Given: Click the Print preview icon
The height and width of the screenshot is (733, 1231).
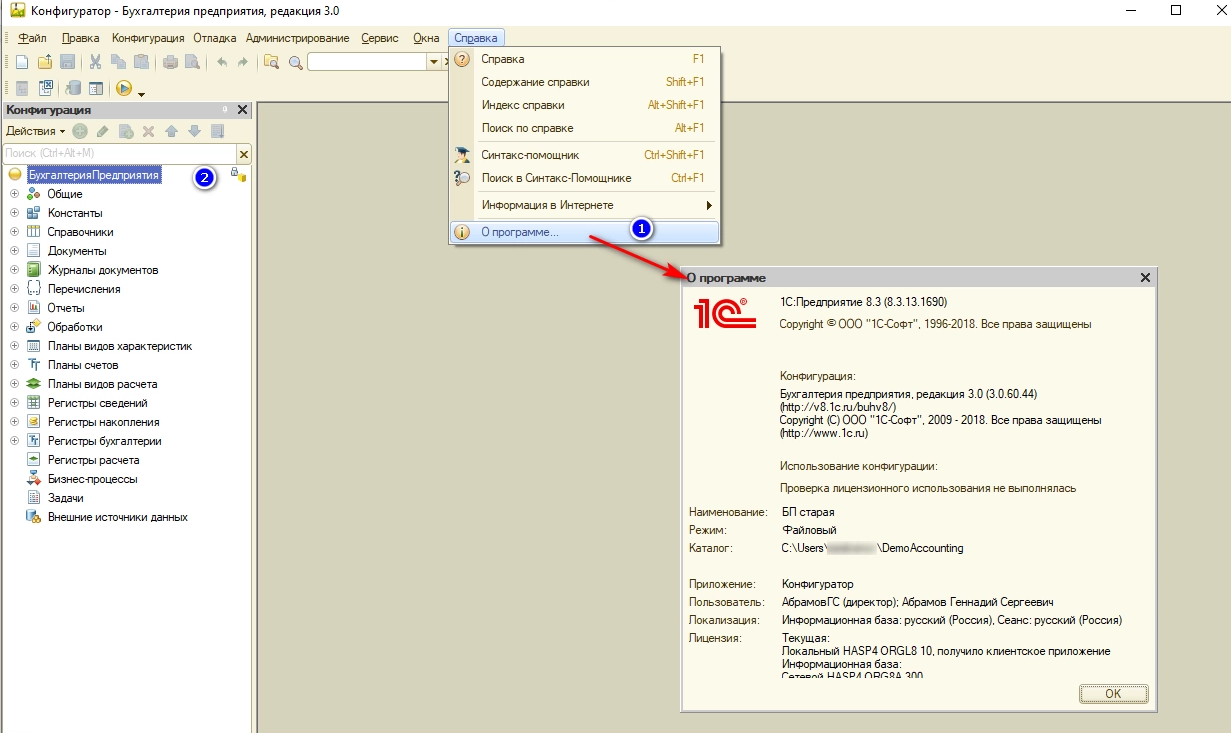Looking at the screenshot, I should pos(192,62).
